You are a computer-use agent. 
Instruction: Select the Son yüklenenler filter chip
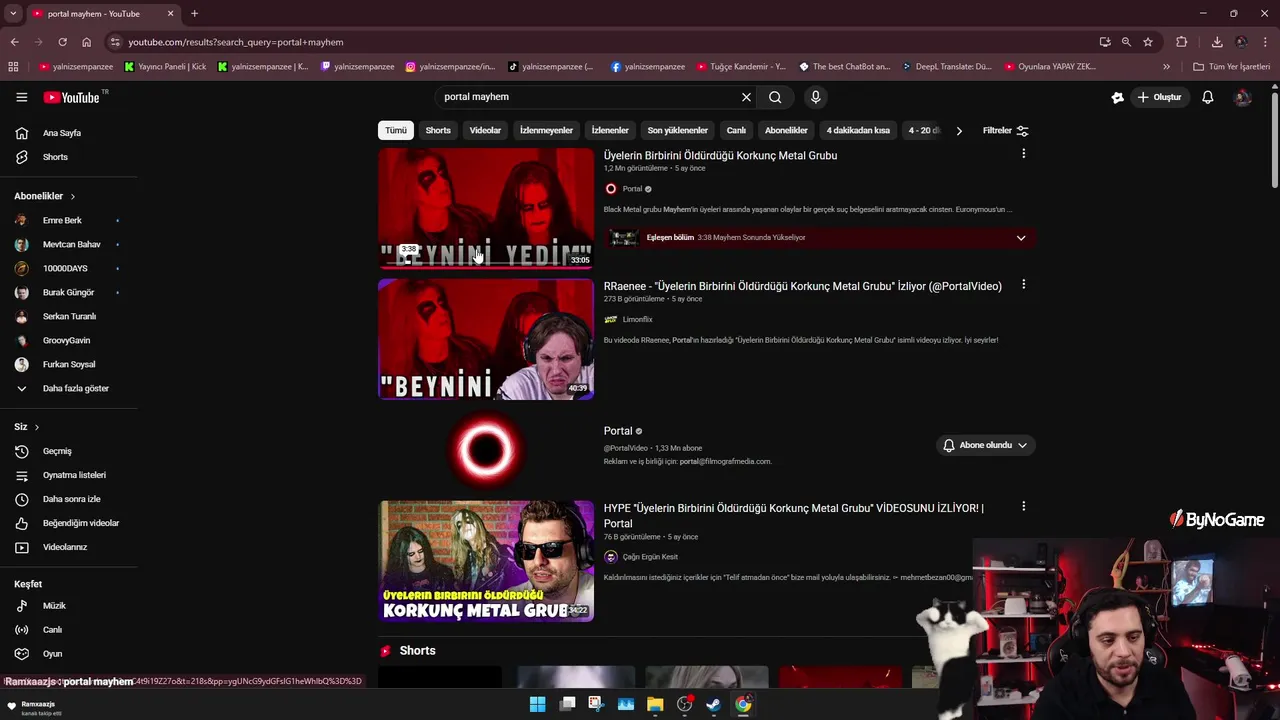pyautogui.click(x=677, y=131)
